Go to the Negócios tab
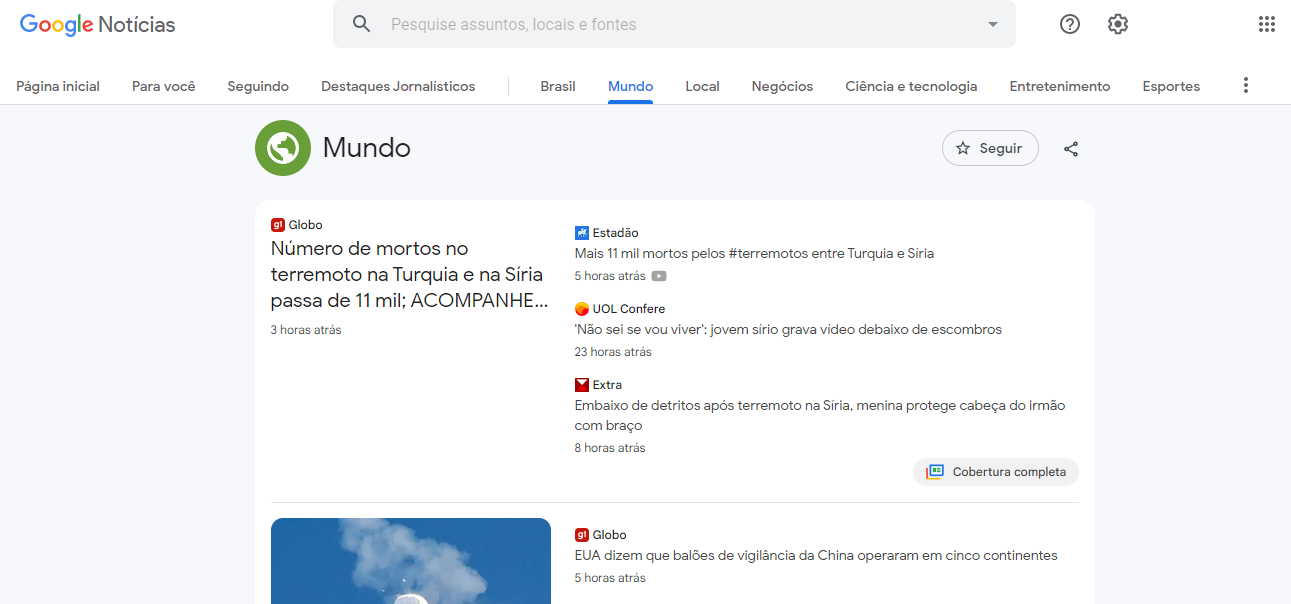This screenshot has height=604, width=1291. pos(782,86)
